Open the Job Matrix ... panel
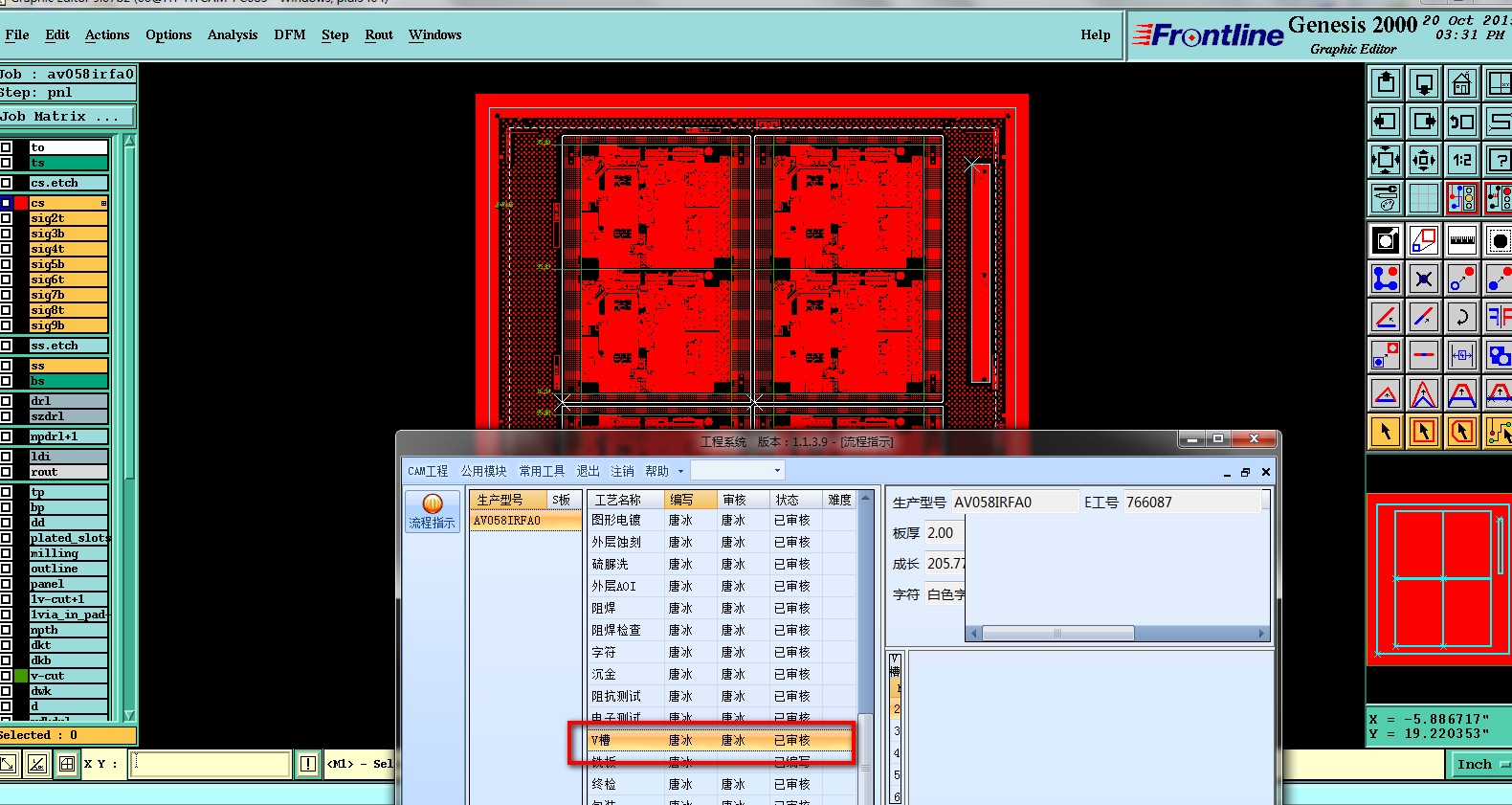The height and width of the screenshot is (805, 1512). point(68,117)
